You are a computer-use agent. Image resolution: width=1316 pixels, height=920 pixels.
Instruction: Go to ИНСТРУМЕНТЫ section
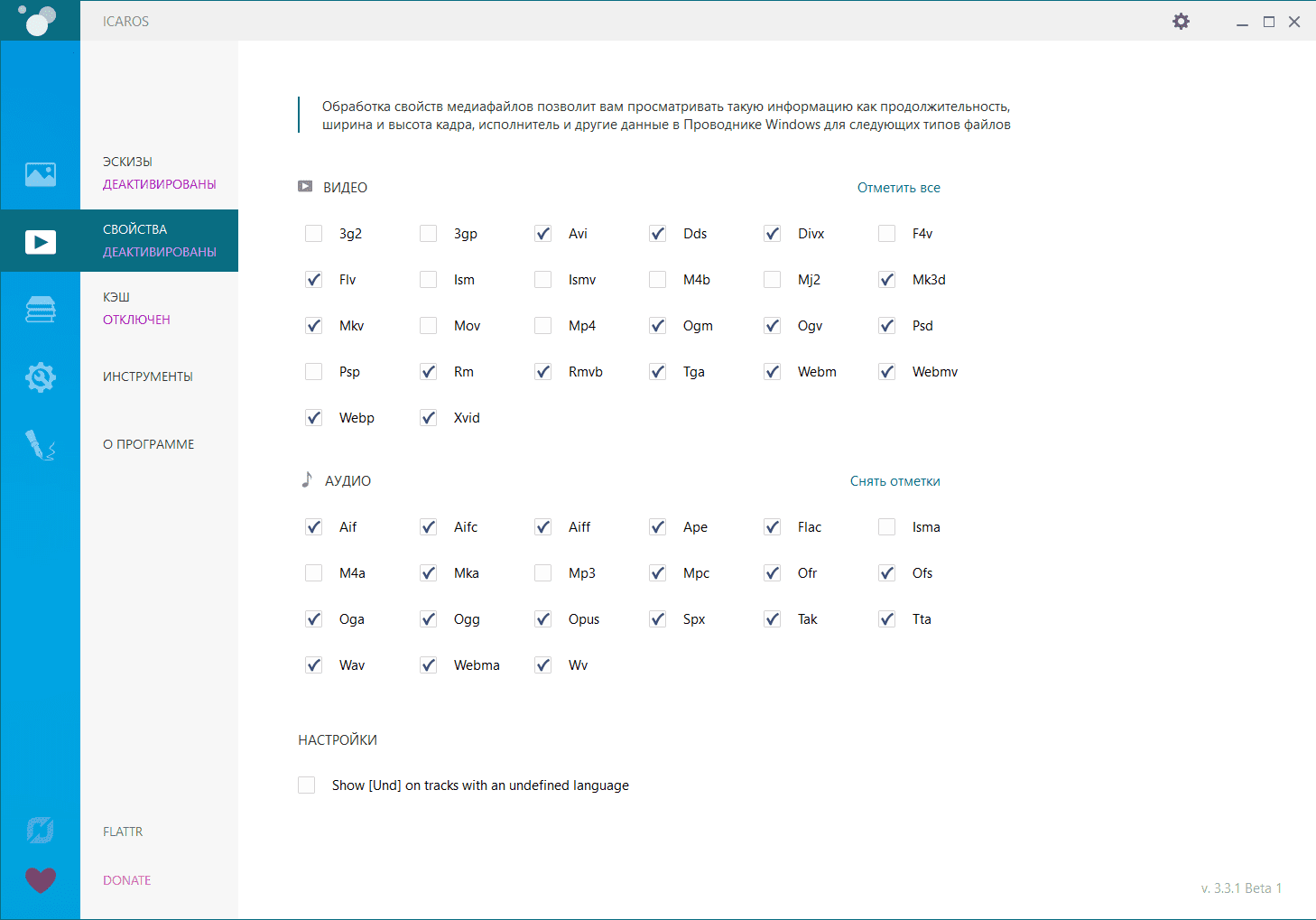point(148,376)
